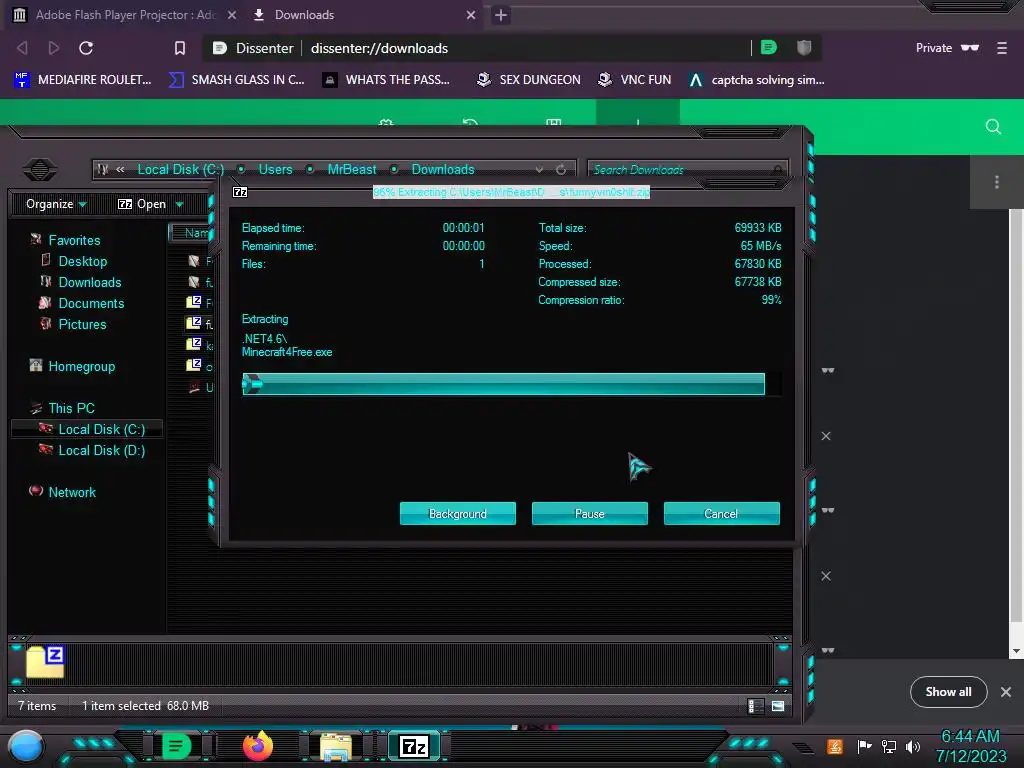Open the three-dot options on downloads page
1024x768 pixels.
997,182
